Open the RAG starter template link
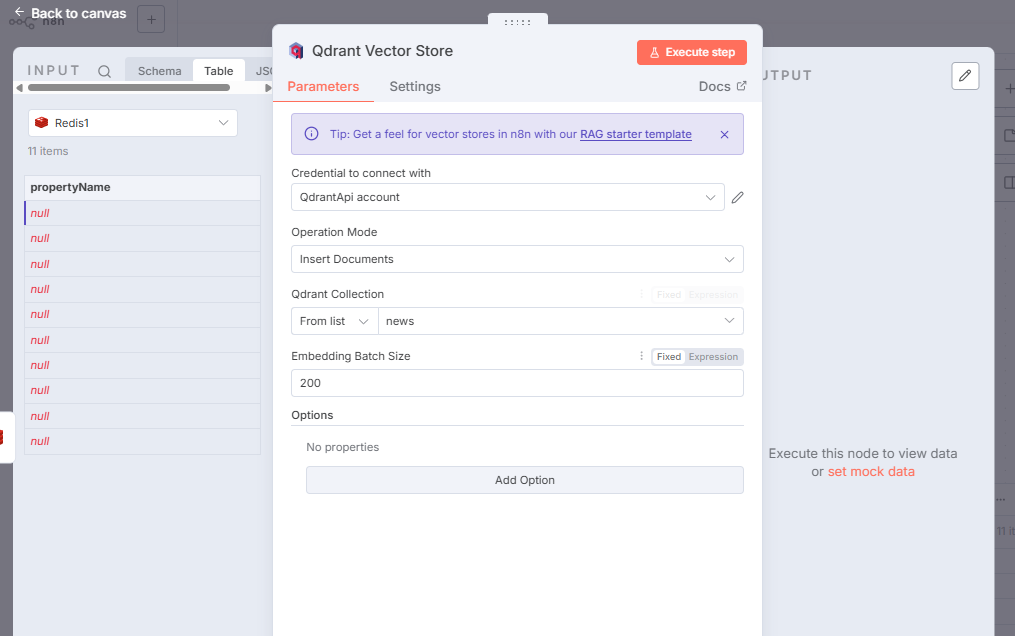The width and height of the screenshot is (1015, 636). [636, 134]
